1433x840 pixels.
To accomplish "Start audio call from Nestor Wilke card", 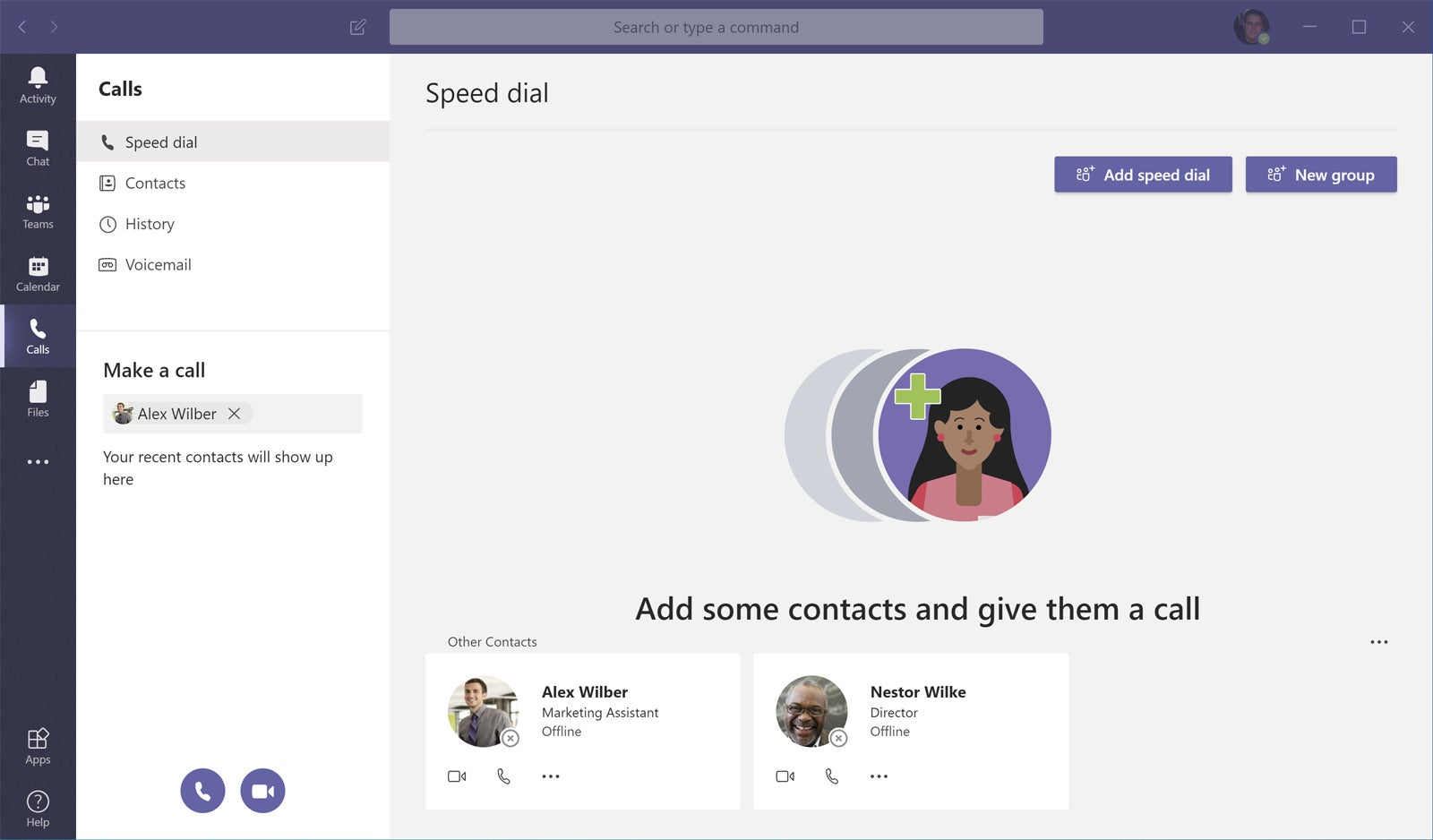I will point(832,776).
